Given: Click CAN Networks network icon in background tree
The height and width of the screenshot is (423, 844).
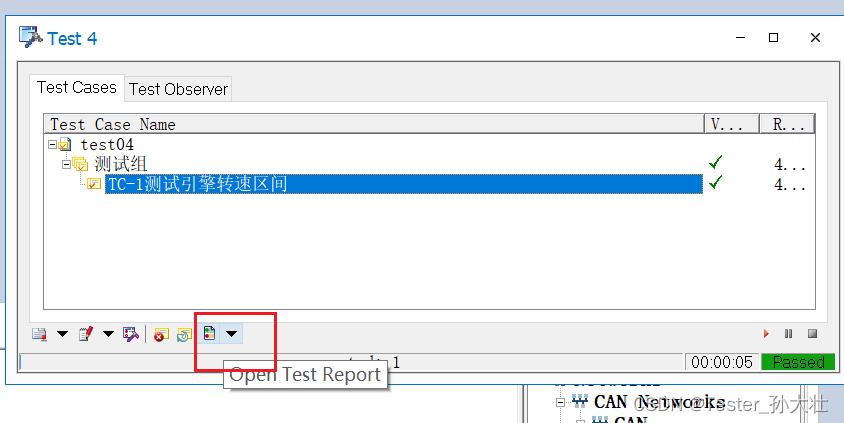Looking at the screenshot, I should click(x=579, y=401).
